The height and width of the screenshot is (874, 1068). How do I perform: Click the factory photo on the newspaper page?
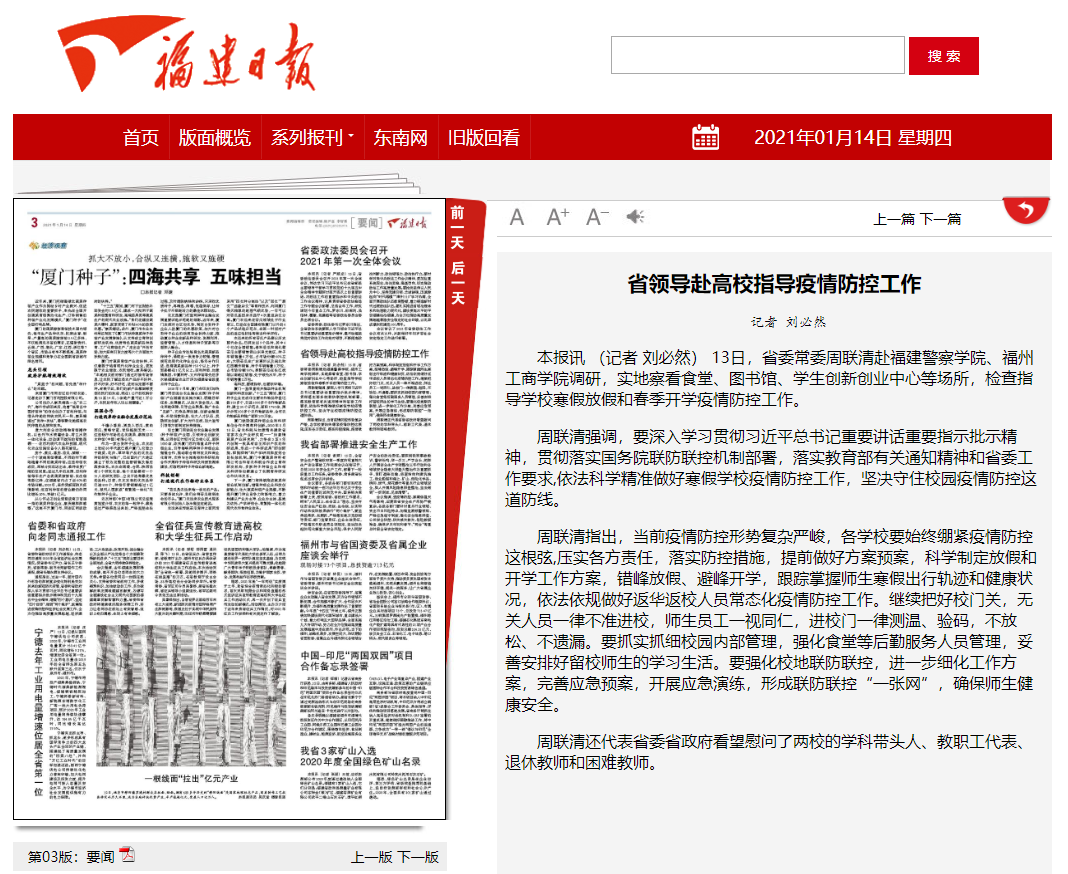click(191, 696)
